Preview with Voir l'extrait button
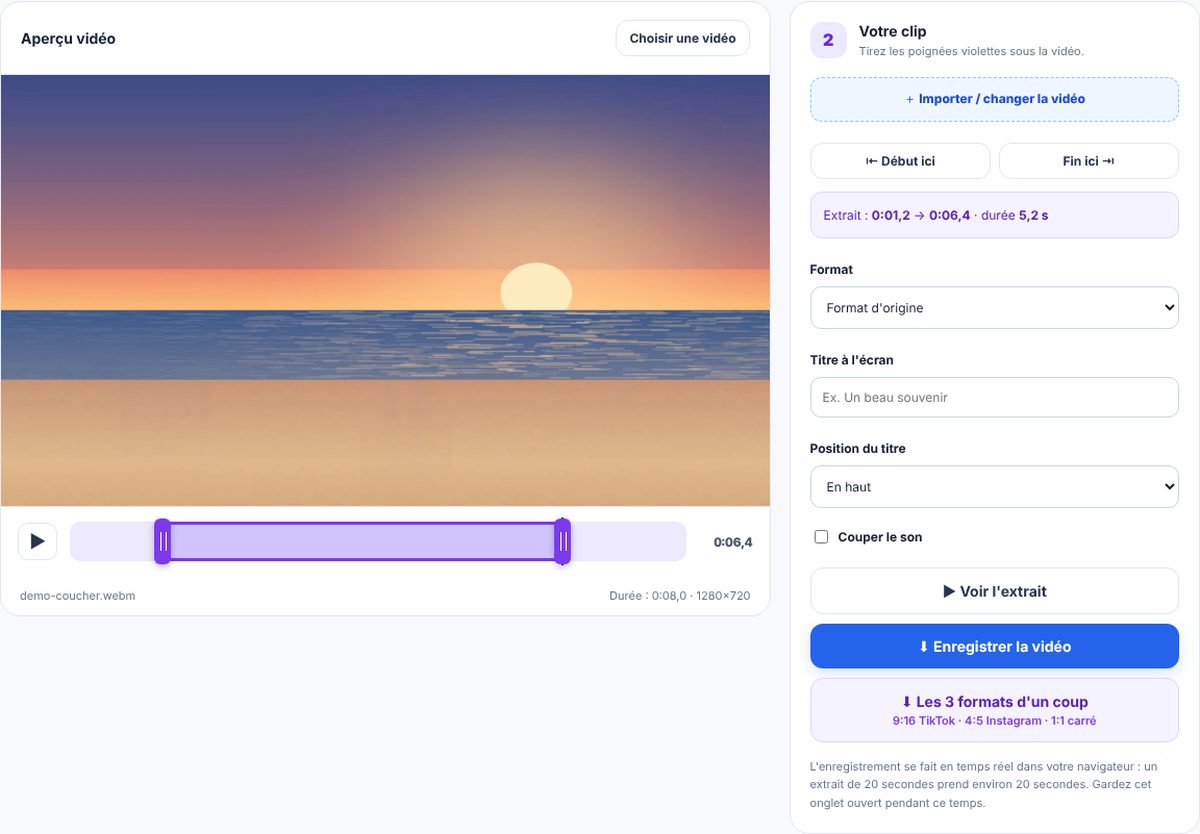This screenshot has width=1200, height=834. pos(994,591)
